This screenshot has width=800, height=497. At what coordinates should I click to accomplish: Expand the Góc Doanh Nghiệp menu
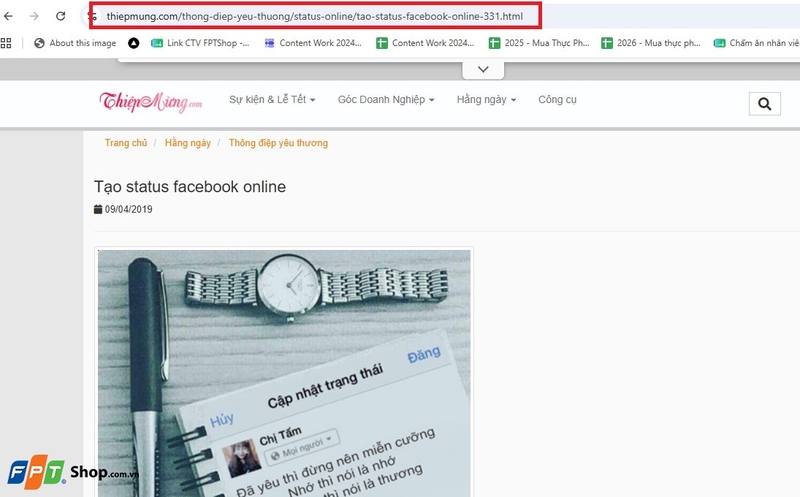click(x=386, y=100)
